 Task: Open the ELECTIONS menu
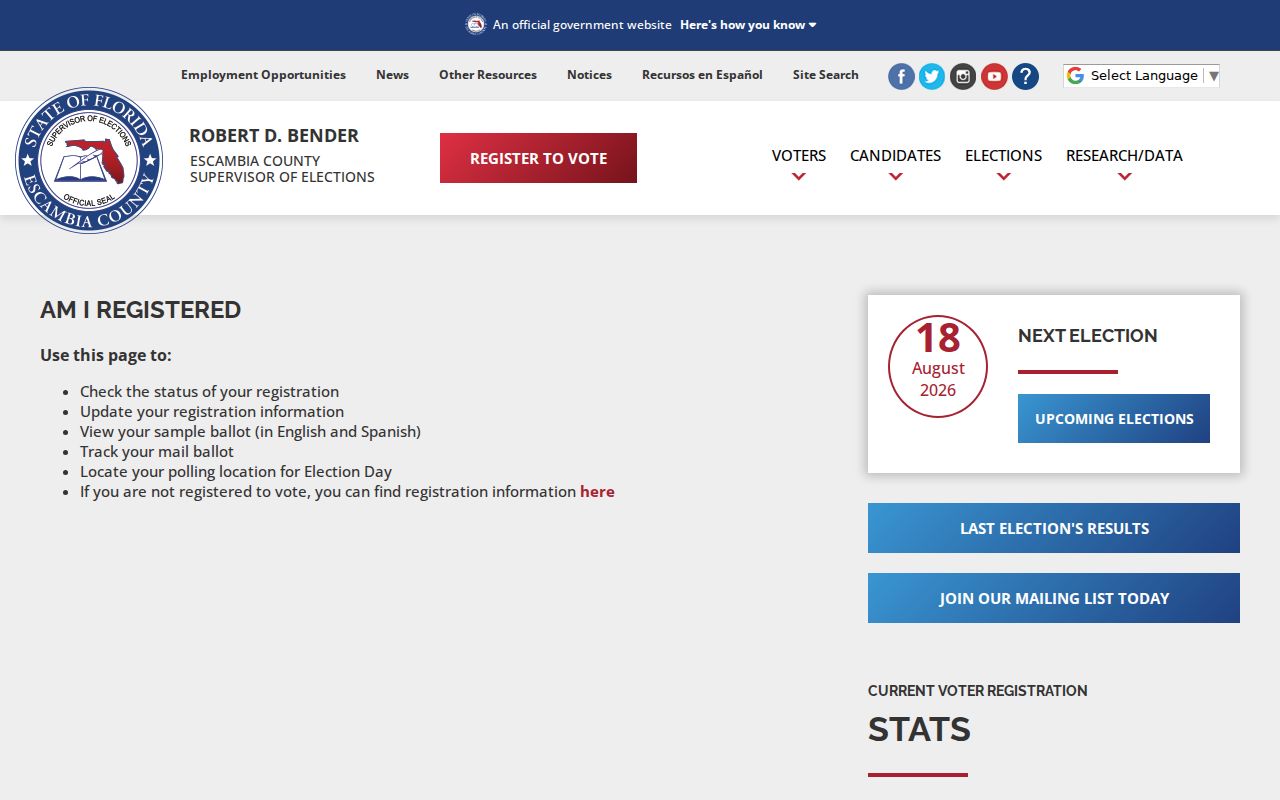tap(1003, 156)
